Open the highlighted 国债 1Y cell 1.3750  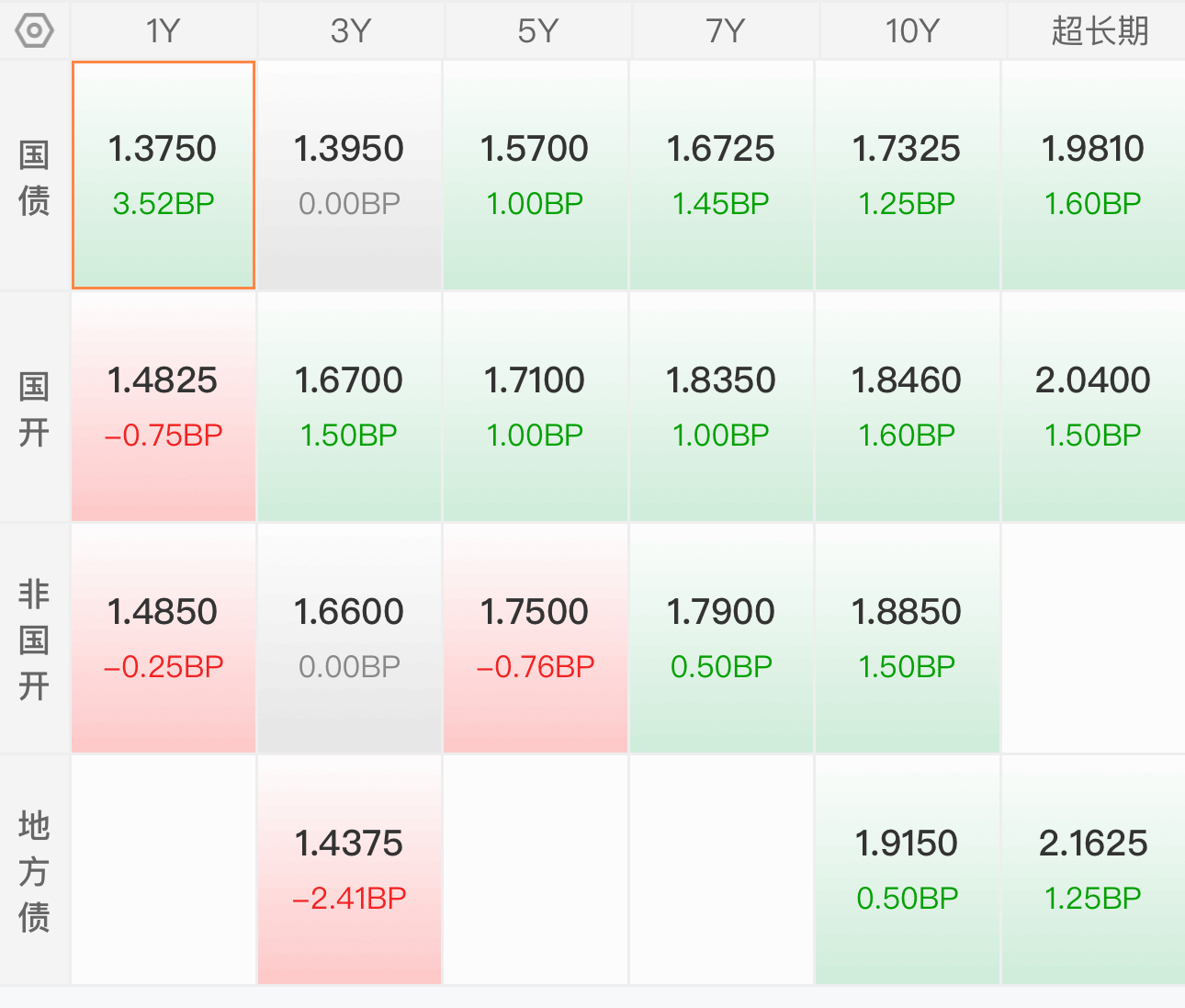pos(164,176)
